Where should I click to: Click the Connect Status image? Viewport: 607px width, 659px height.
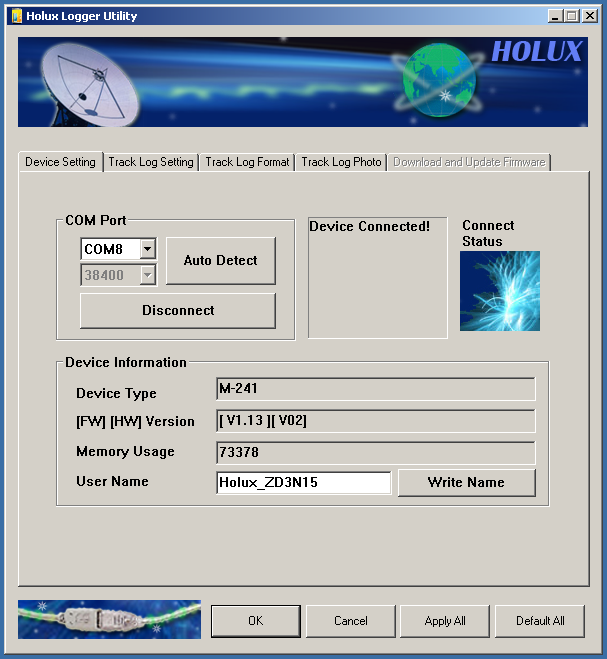pyautogui.click(x=500, y=291)
